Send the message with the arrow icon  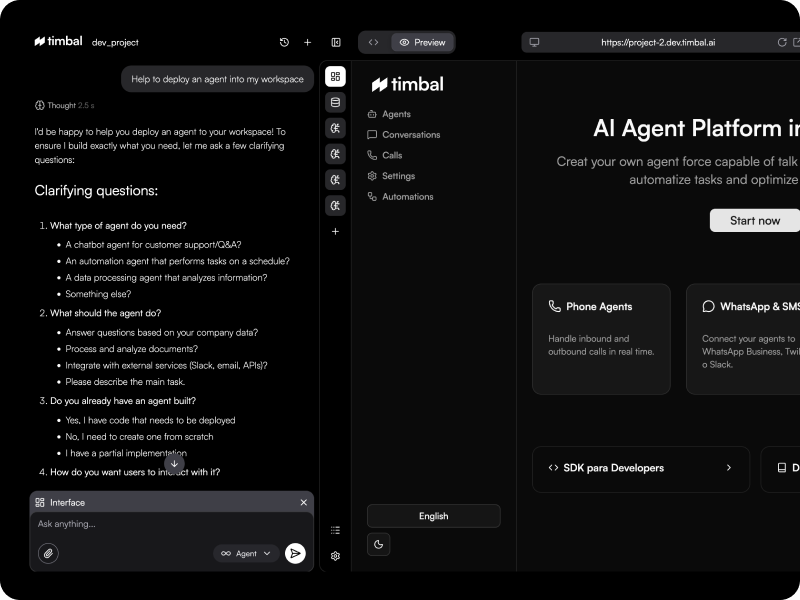[295, 552]
